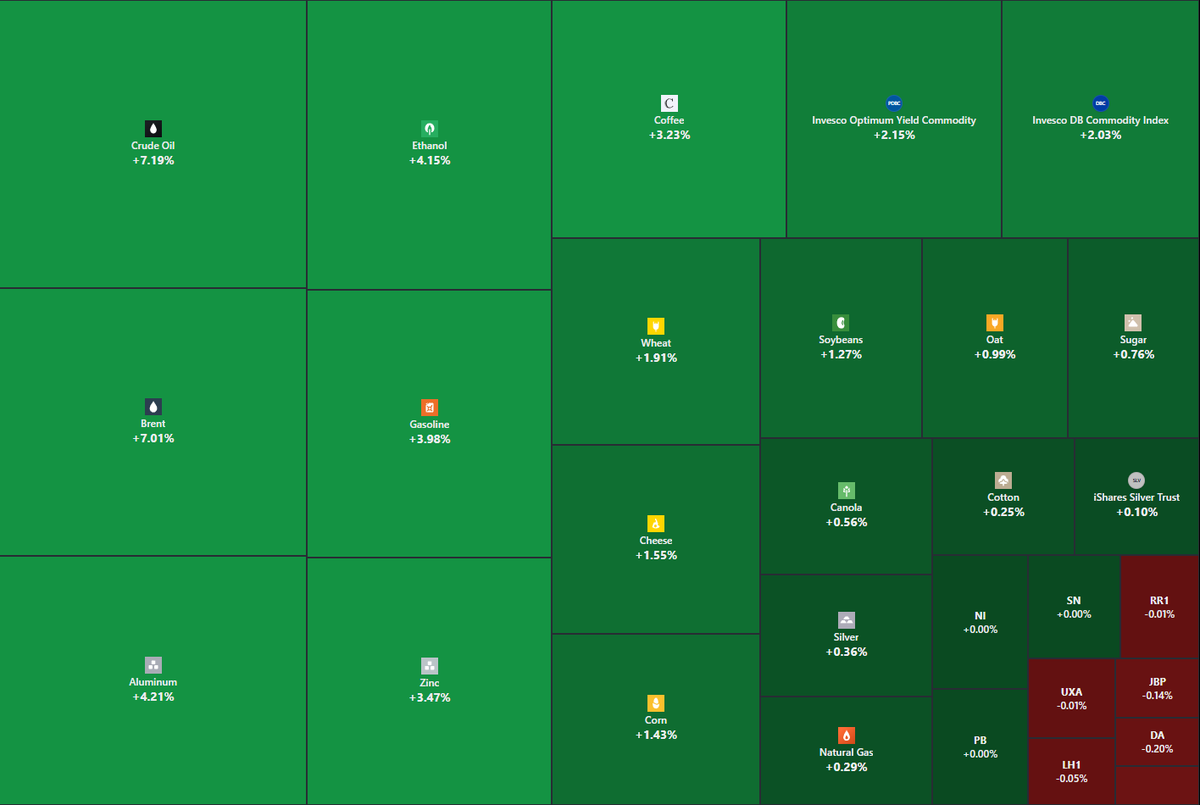Select the Gasoline +3.98% value
The image size is (1200, 805).
pyautogui.click(x=429, y=439)
